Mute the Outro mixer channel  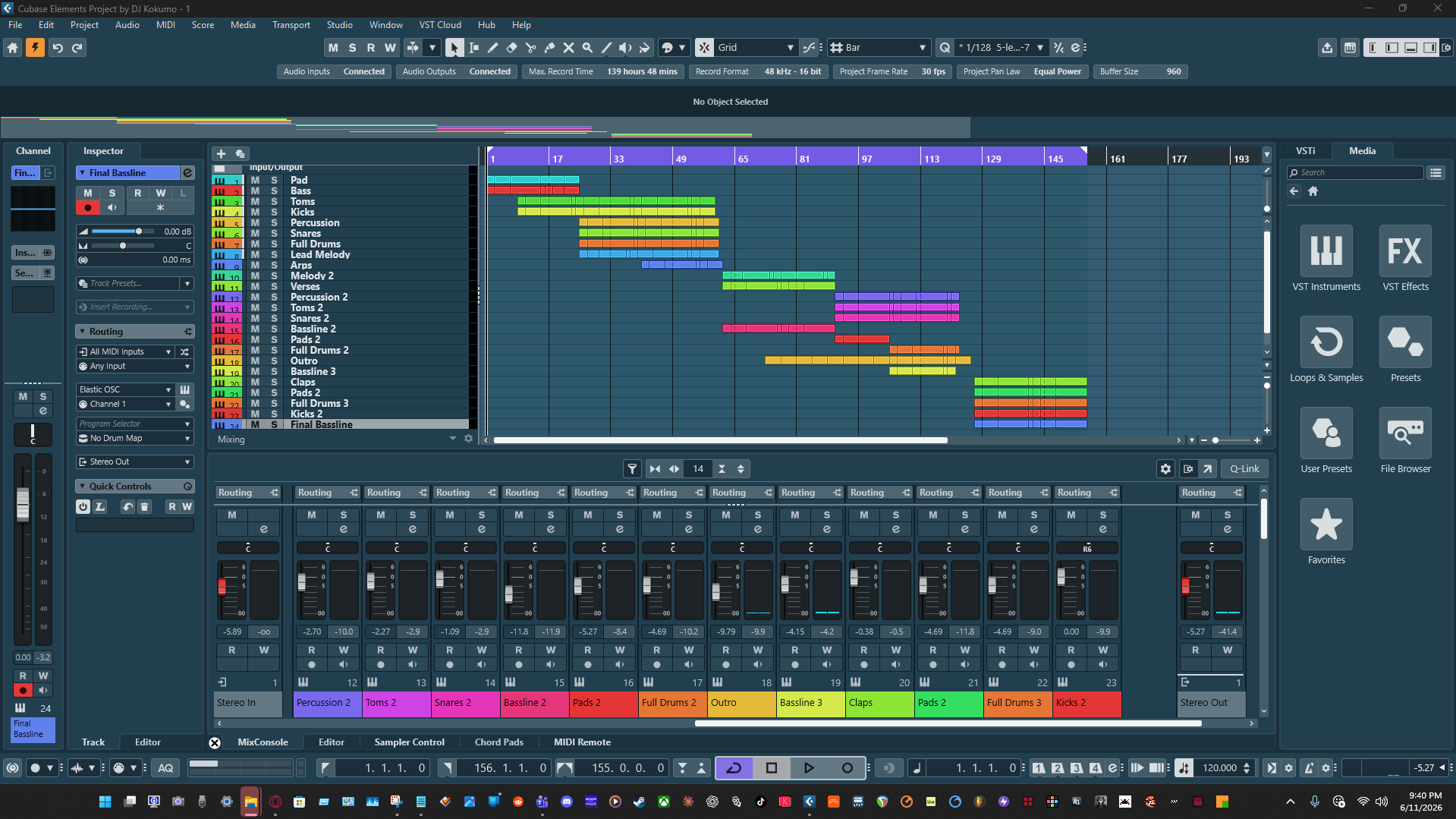[726, 515]
